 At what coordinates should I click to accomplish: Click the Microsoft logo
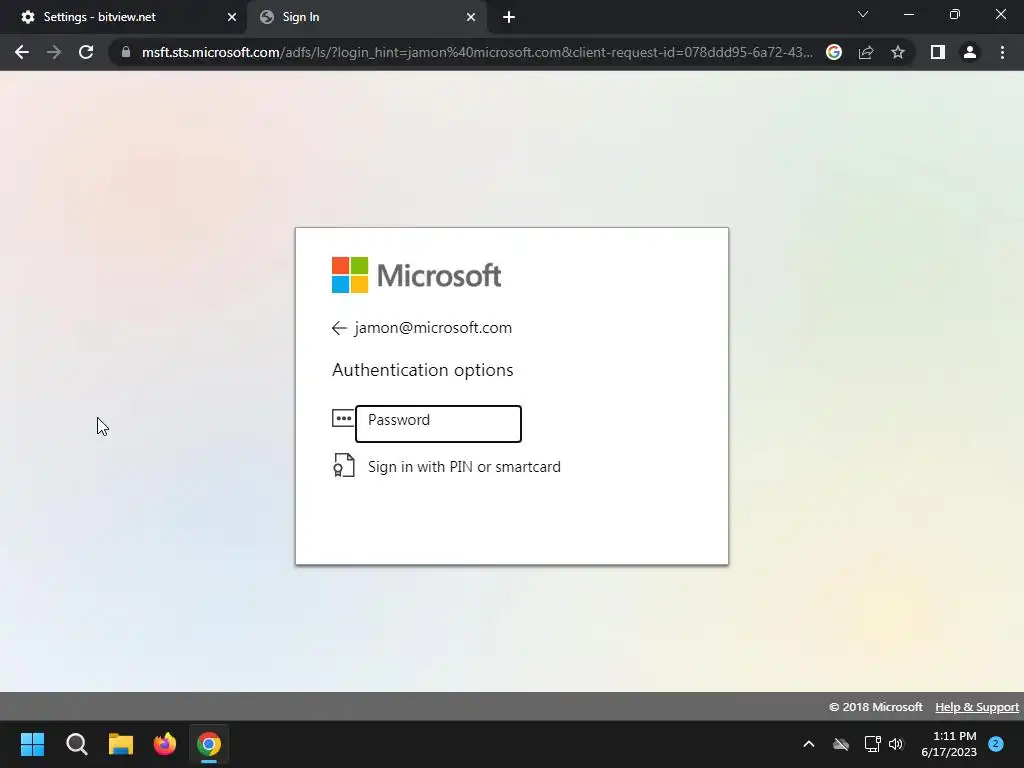click(417, 275)
